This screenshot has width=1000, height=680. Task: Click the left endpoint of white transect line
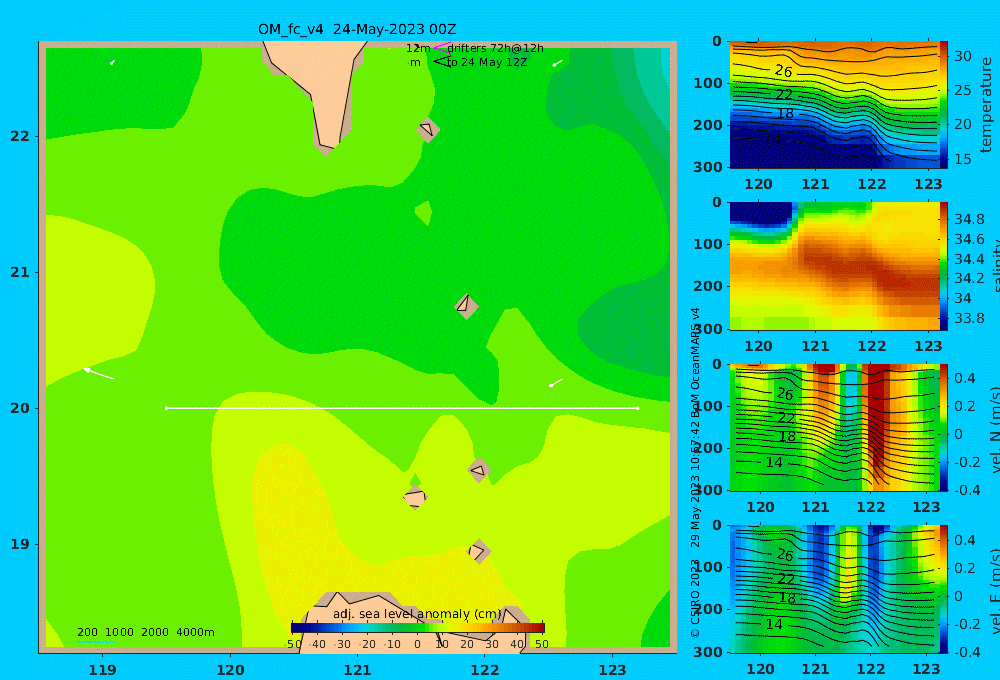click(166, 408)
